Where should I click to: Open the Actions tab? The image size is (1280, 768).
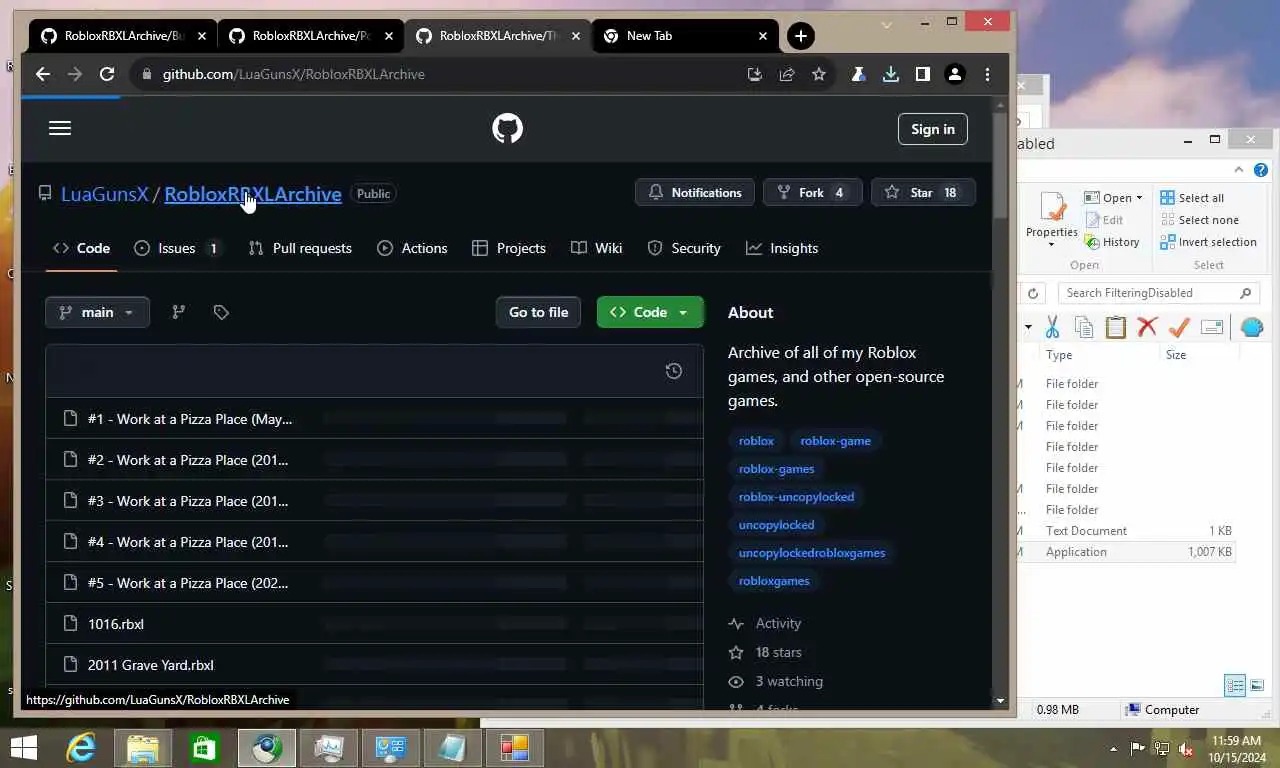tap(412, 248)
